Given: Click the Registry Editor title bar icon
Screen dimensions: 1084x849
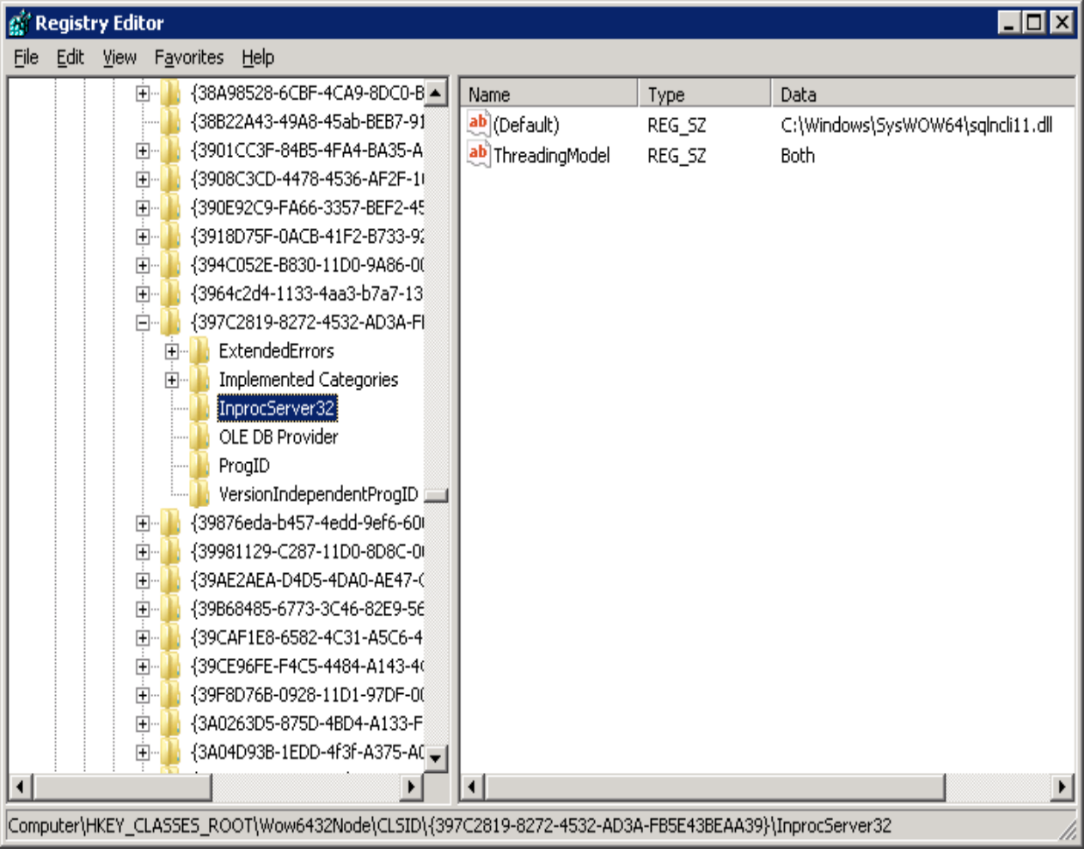Looking at the screenshot, I should tap(18, 22).
